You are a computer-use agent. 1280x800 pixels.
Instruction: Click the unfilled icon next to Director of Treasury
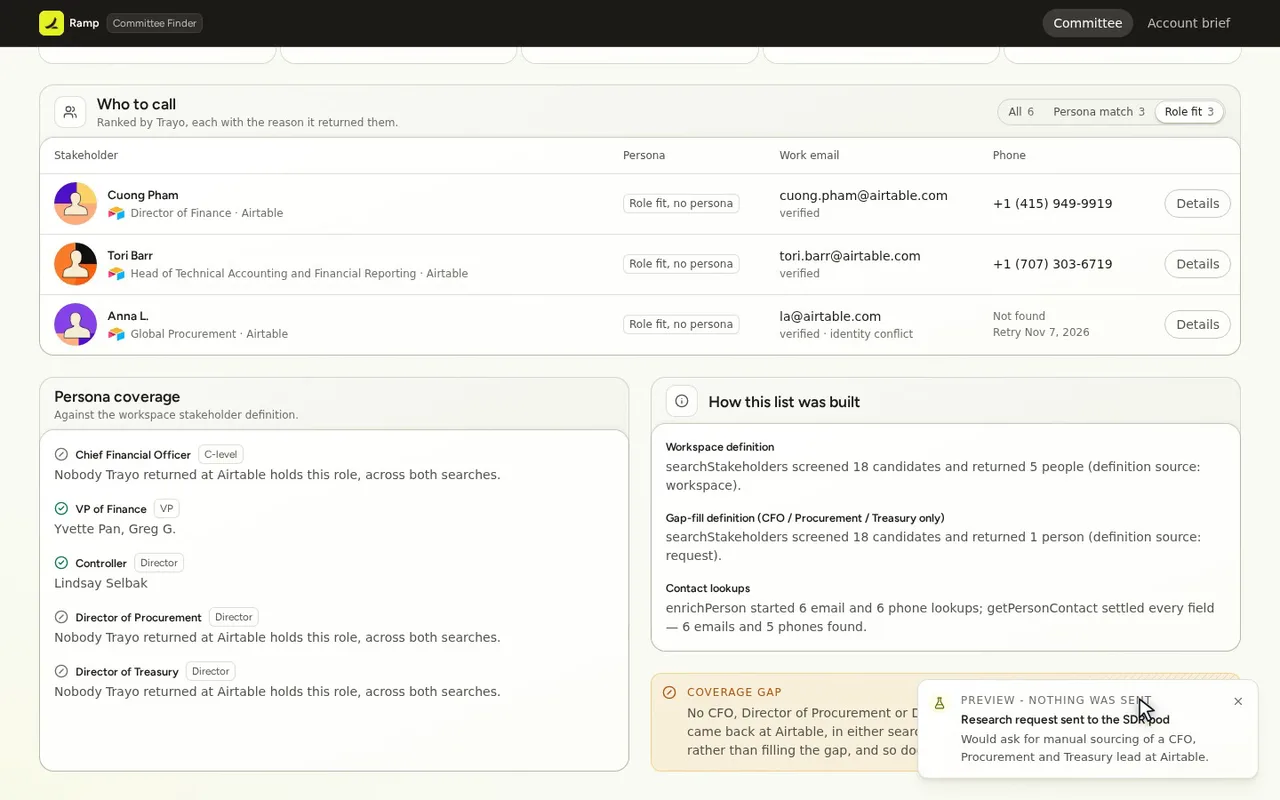click(x=61, y=671)
